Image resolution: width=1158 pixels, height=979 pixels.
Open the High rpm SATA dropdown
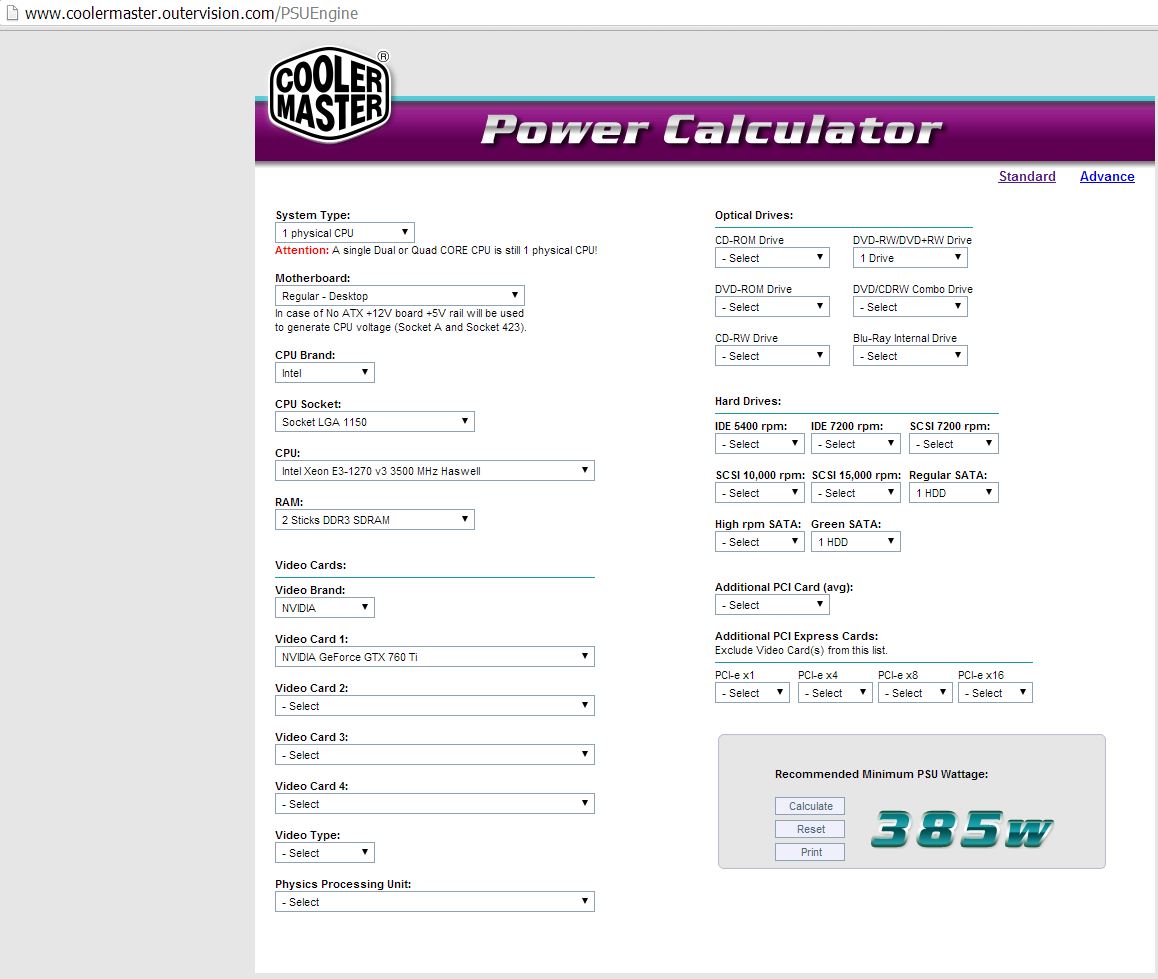pyautogui.click(x=759, y=542)
